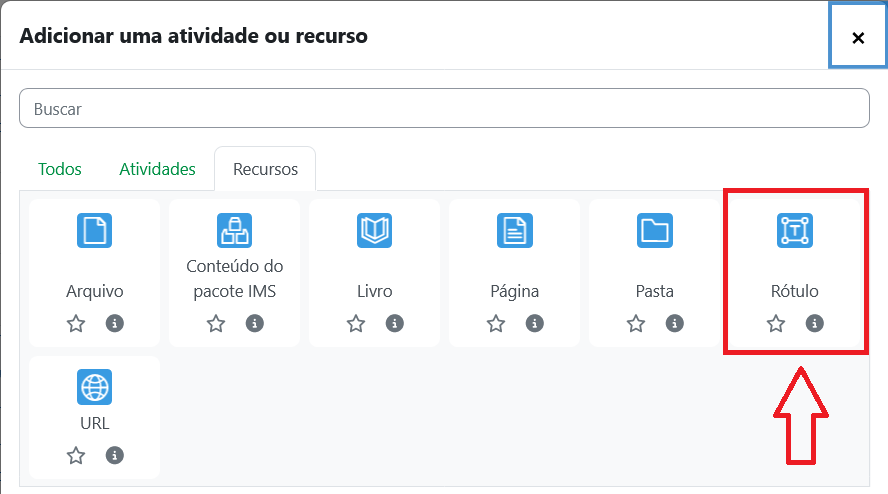Open the Livro resource icon

tap(375, 231)
